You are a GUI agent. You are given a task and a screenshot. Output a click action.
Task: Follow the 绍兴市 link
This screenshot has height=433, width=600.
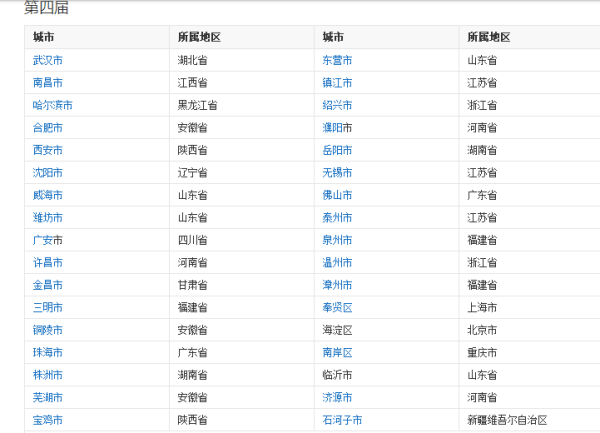click(337, 105)
